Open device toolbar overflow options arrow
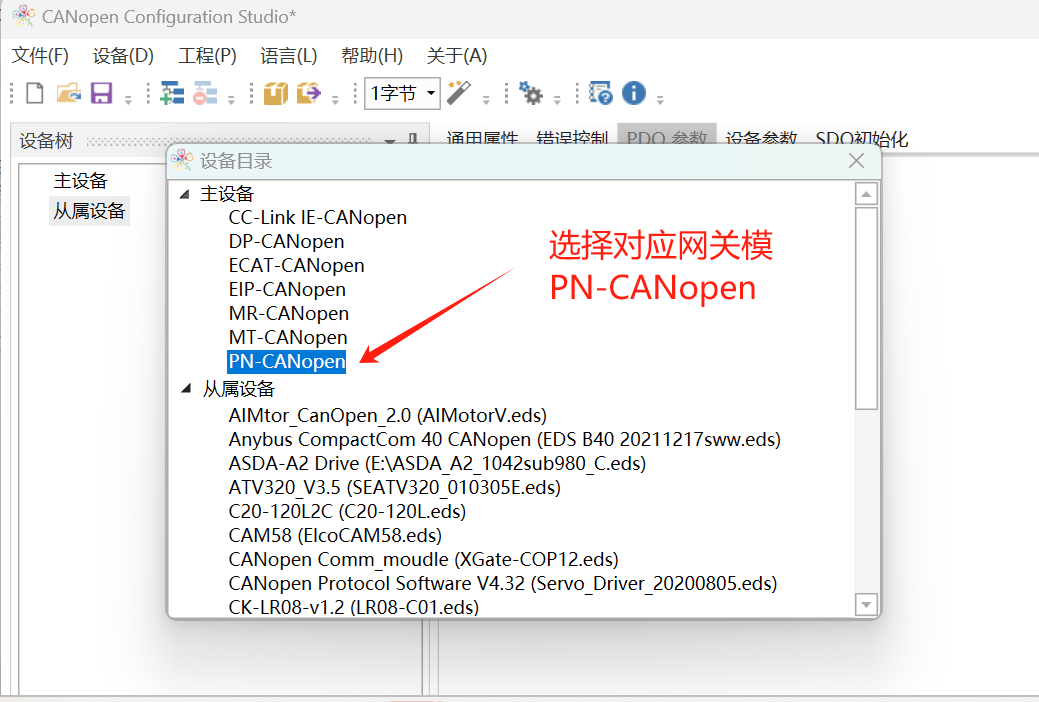 click(231, 99)
